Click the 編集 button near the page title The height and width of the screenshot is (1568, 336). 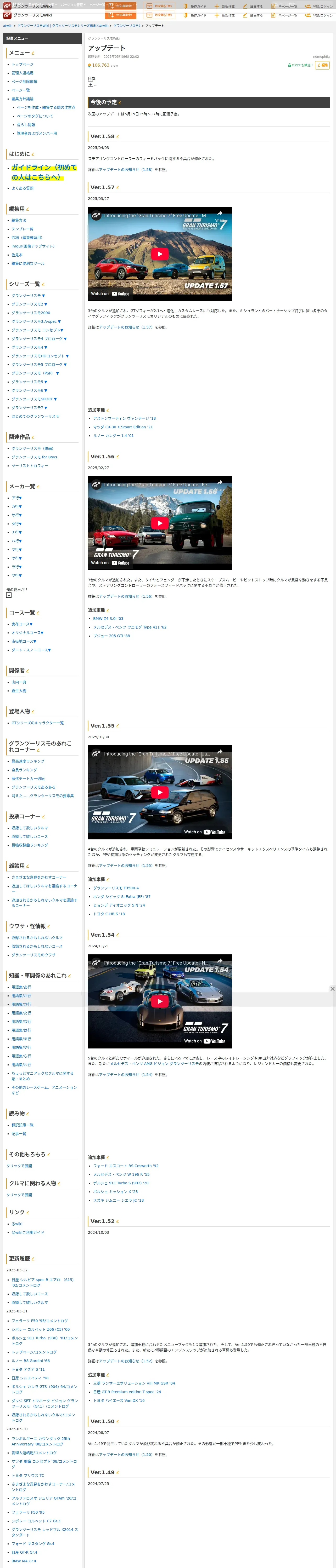click(323, 65)
